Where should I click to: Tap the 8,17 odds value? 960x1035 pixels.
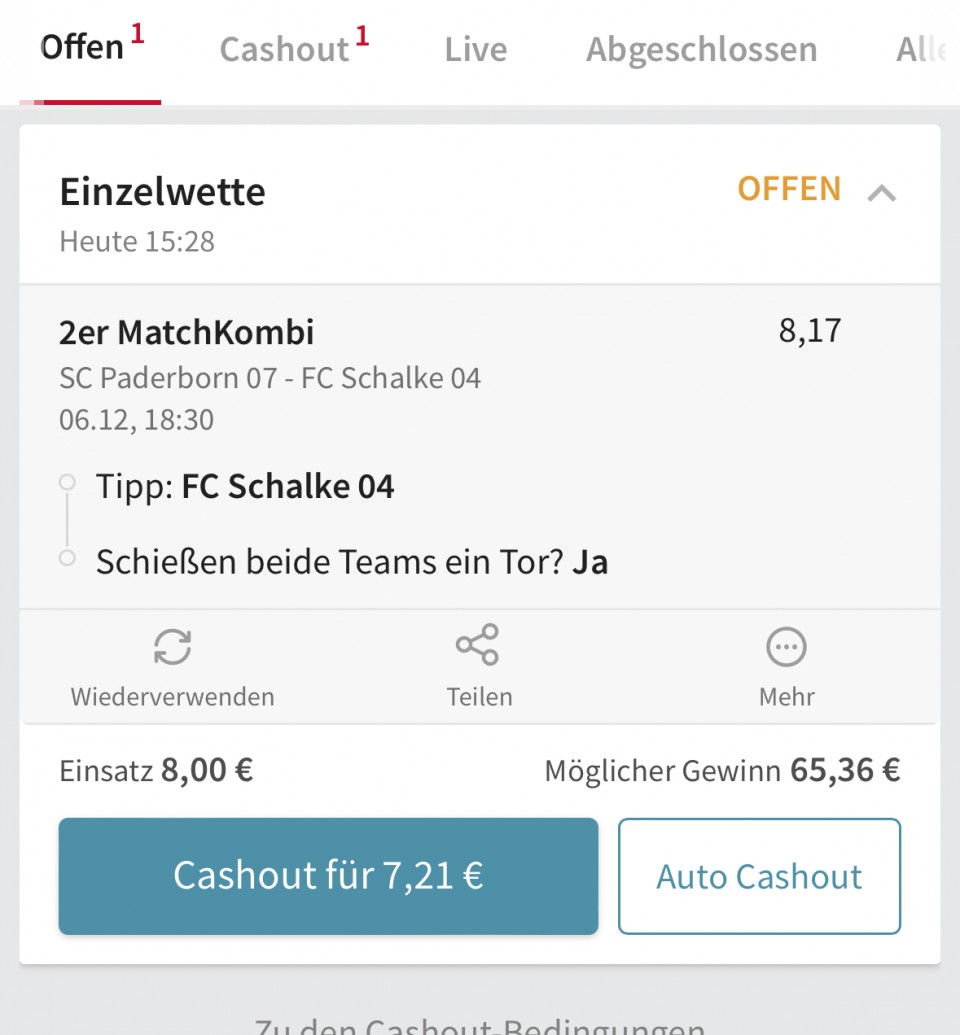click(x=809, y=331)
